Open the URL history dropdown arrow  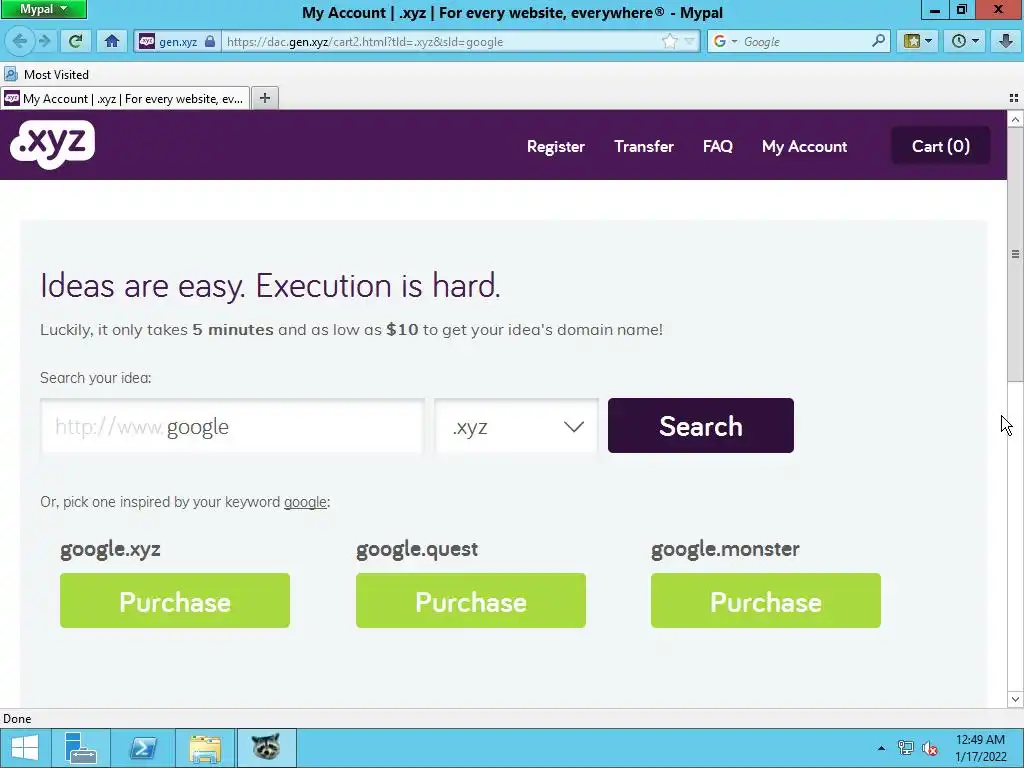[x=689, y=41]
